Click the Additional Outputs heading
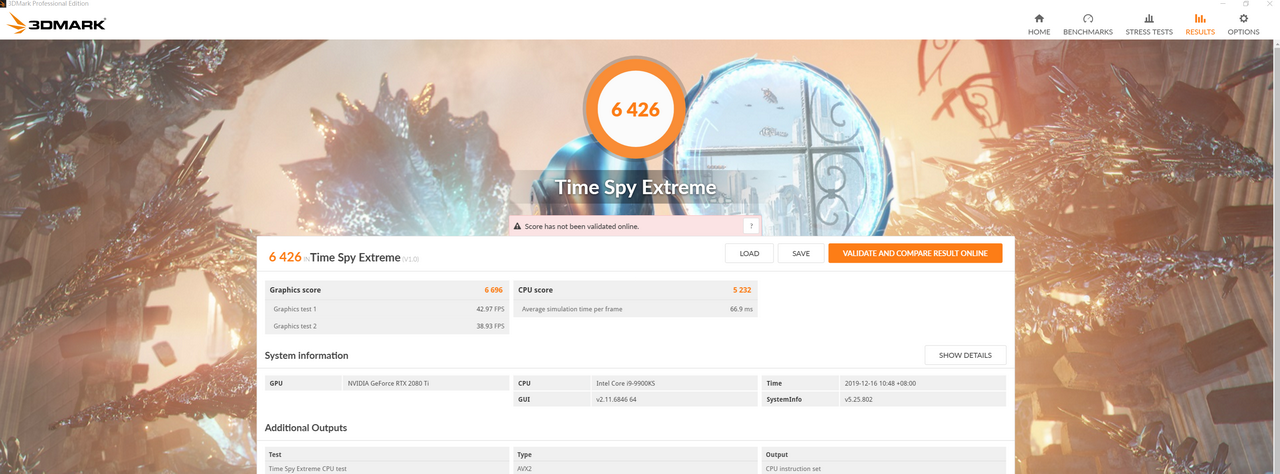Image resolution: width=1280 pixels, height=474 pixels. pyautogui.click(x=306, y=428)
